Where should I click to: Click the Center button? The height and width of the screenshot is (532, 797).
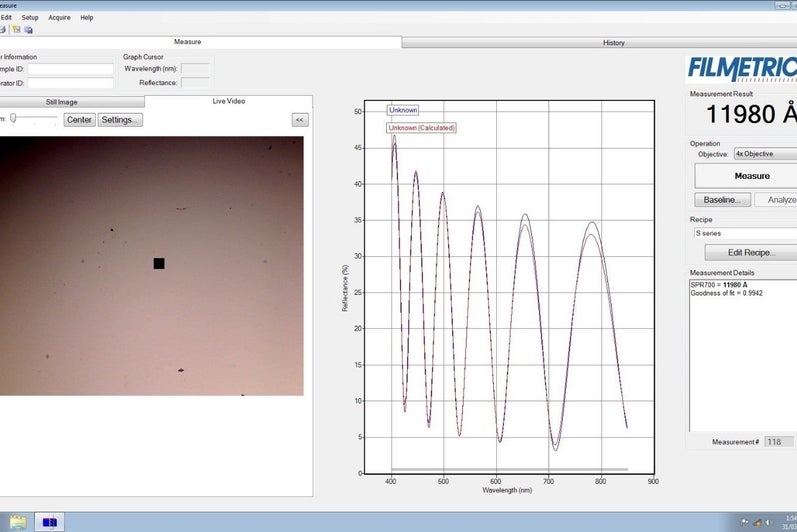(x=79, y=119)
